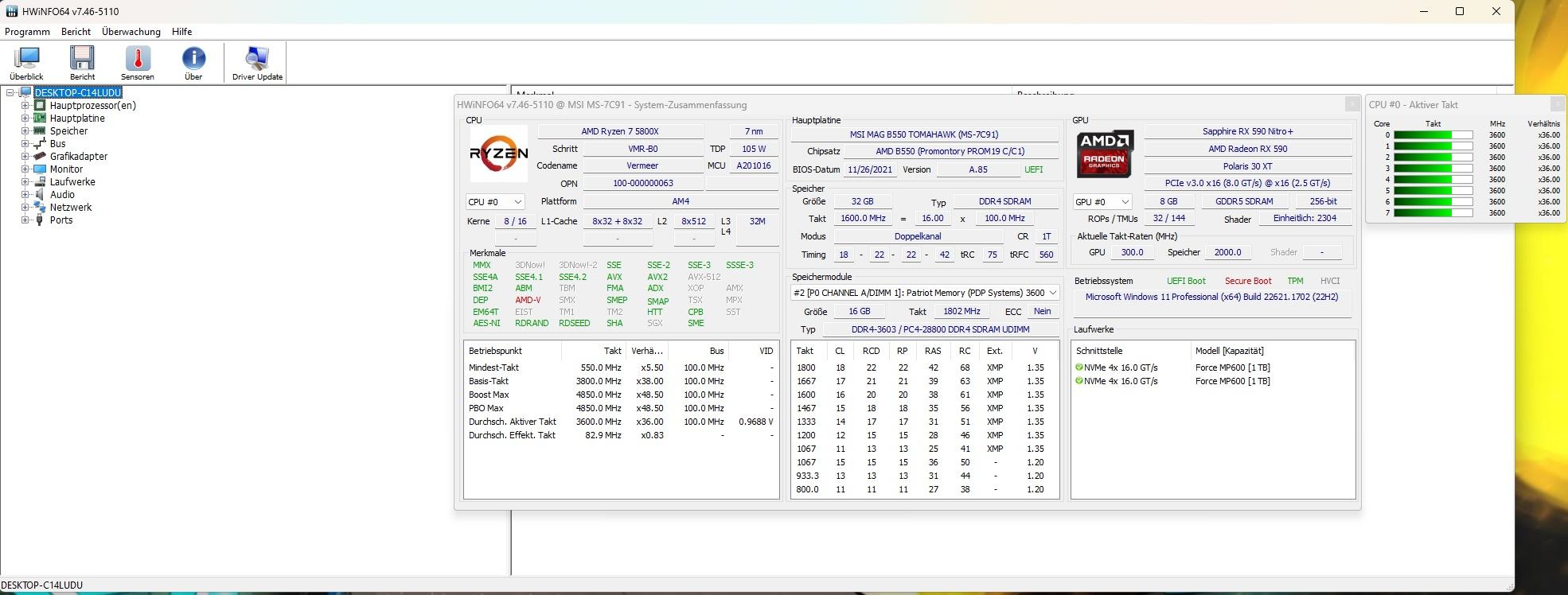Click the AMD Ryzen 7 5800X name field
Screen dimensions: 1568x595
[x=620, y=131]
